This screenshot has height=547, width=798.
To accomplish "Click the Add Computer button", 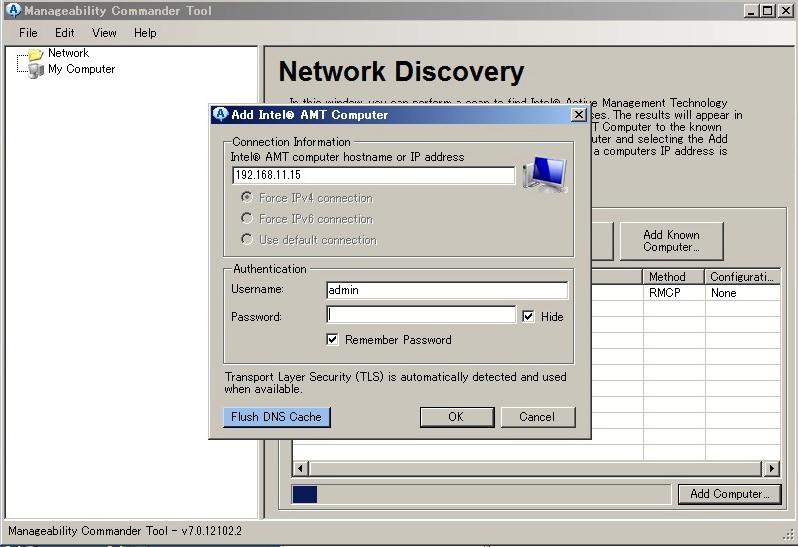I will [x=729, y=494].
